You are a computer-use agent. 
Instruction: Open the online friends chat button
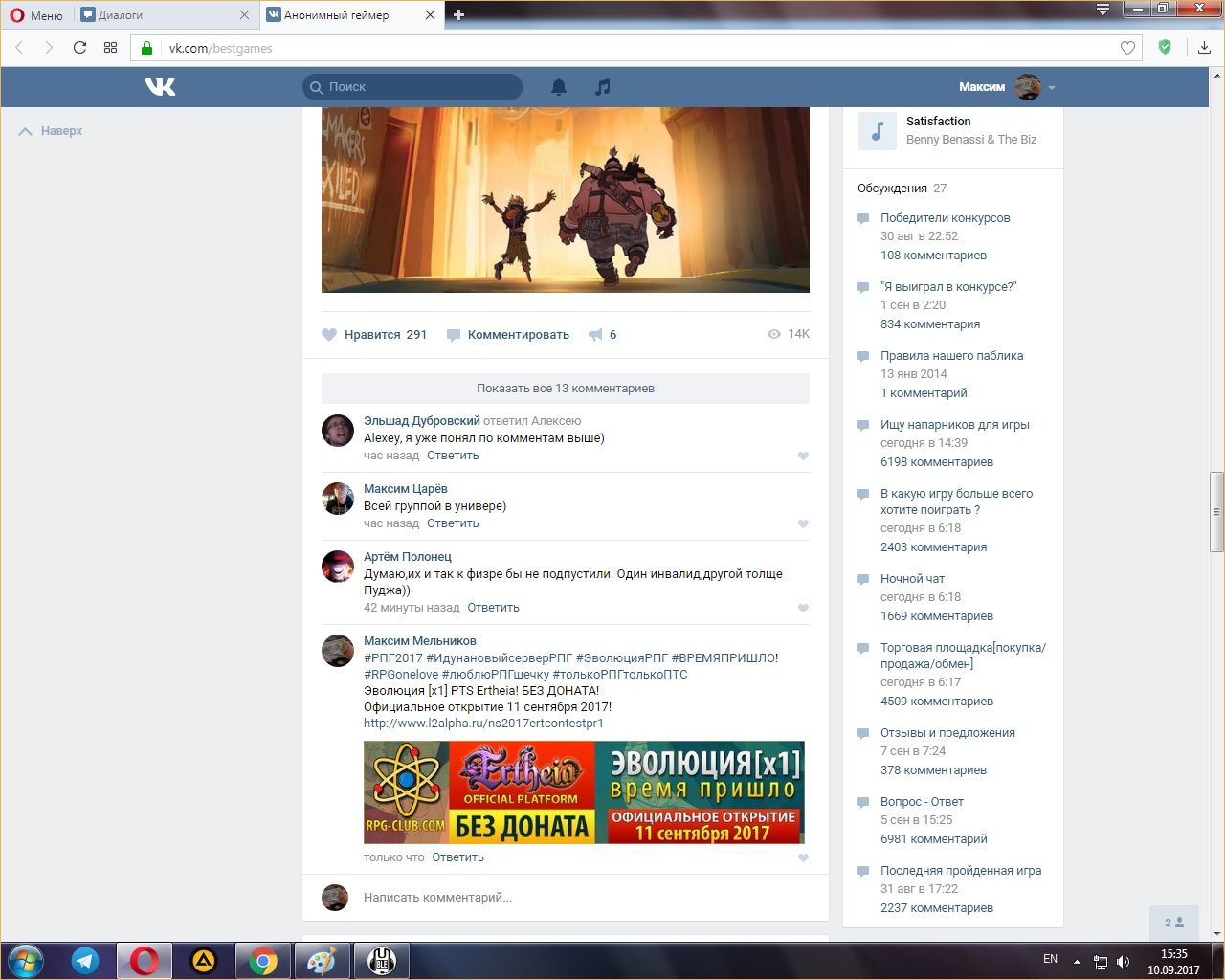coord(1174,923)
